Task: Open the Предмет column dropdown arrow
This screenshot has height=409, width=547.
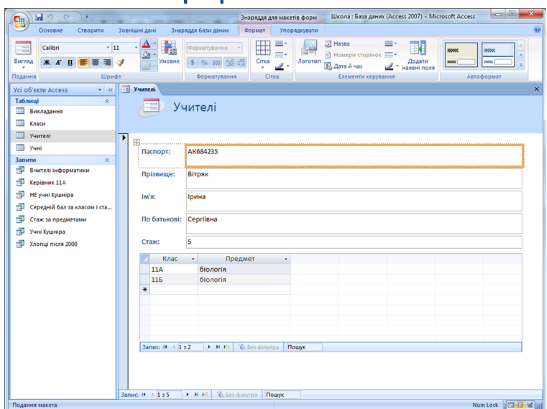Action: point(286,259)
